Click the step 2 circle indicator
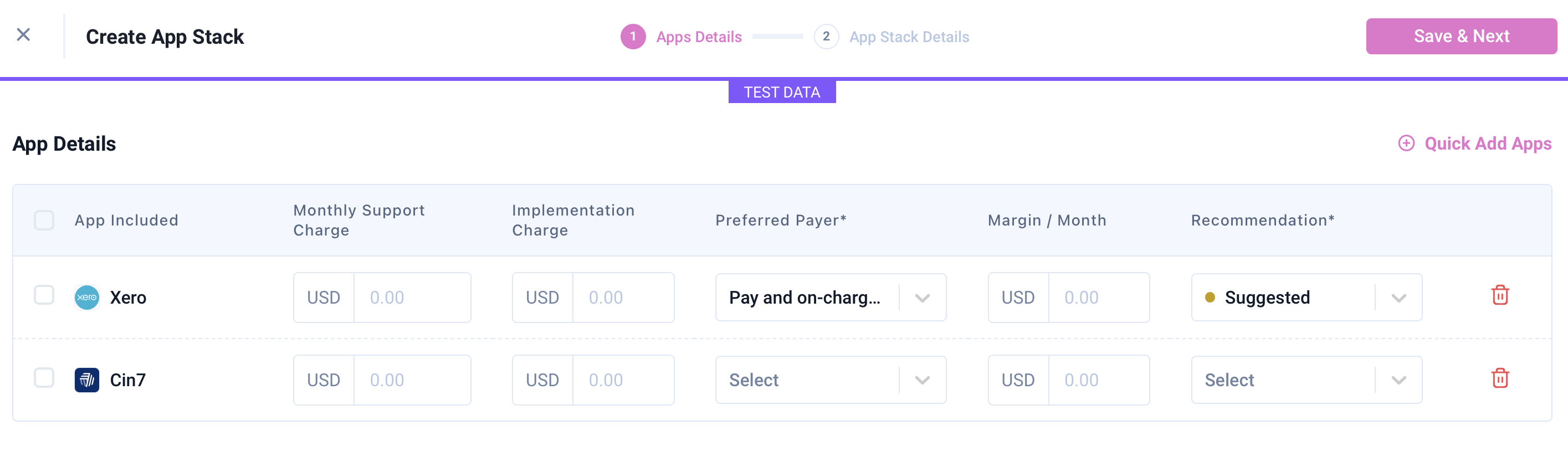This screenshot has height=461, width=1568. (x=826, y=37)
